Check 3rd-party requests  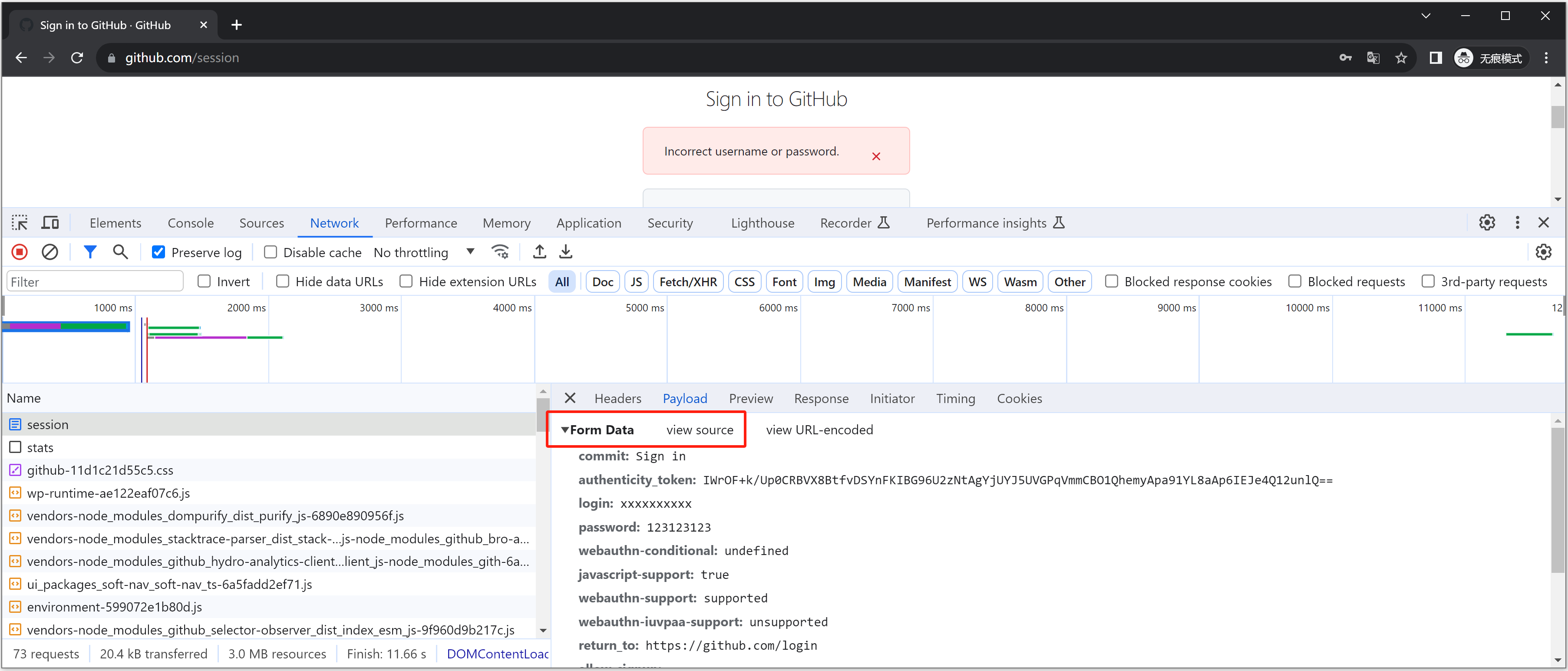coord(1428,281)
